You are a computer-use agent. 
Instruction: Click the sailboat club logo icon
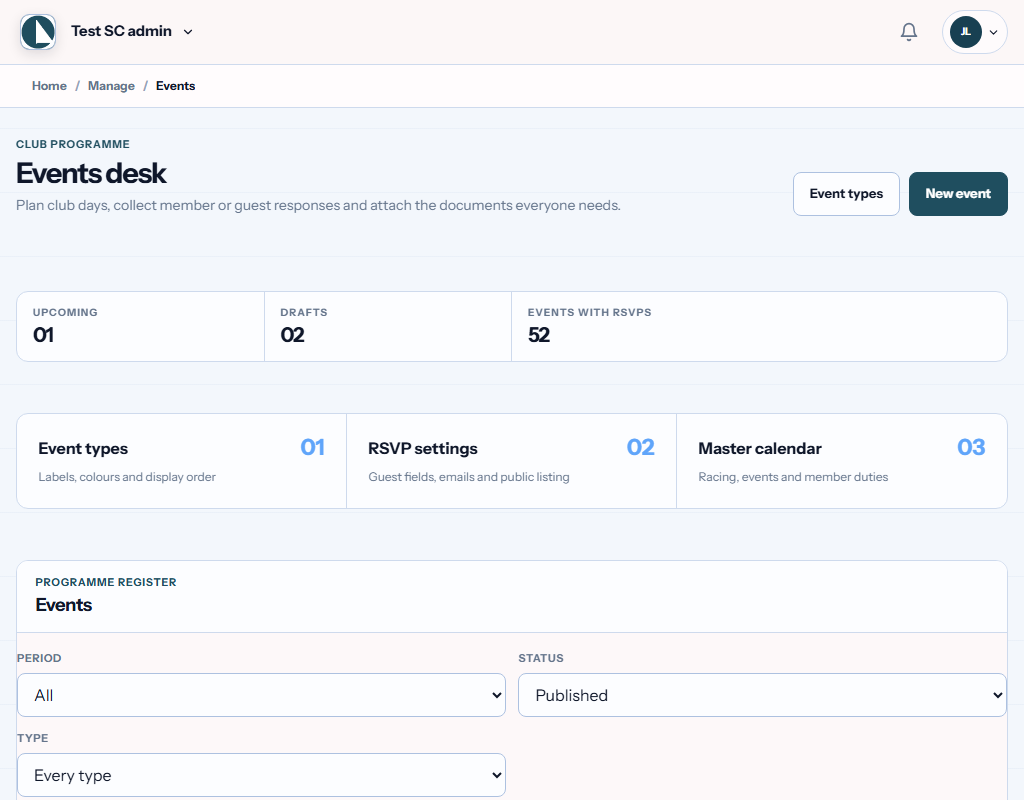38,32
